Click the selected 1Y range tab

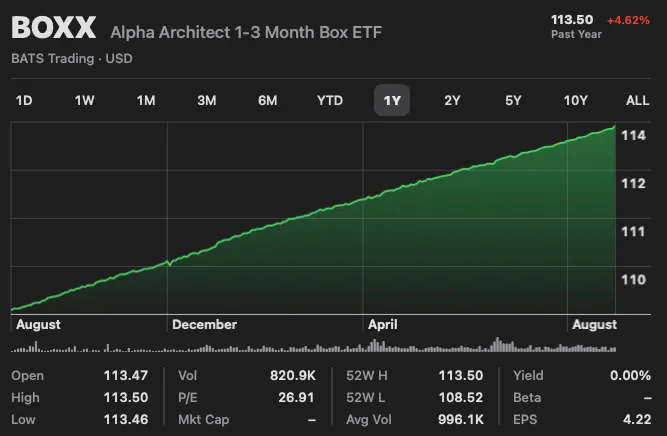(392, 100)
